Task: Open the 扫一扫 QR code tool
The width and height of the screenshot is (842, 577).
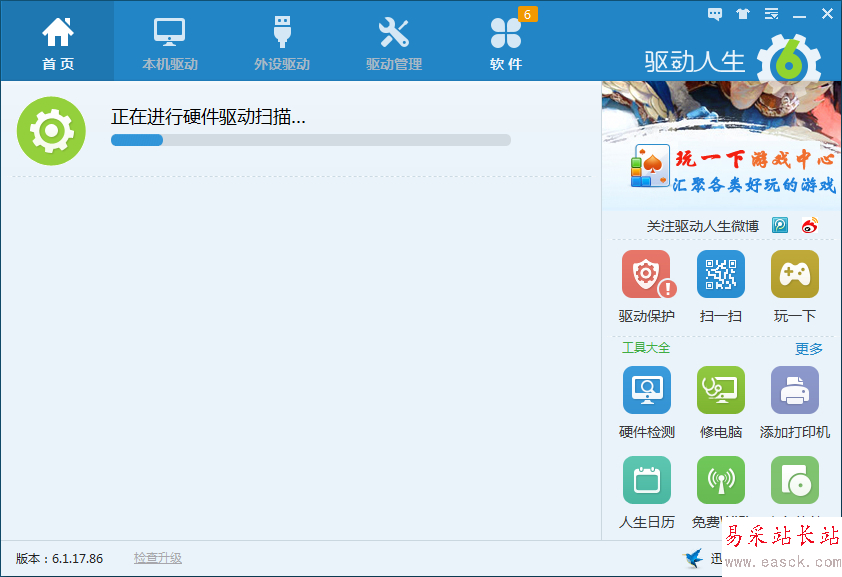Action: pyautogui.click(x=721, y=287)
